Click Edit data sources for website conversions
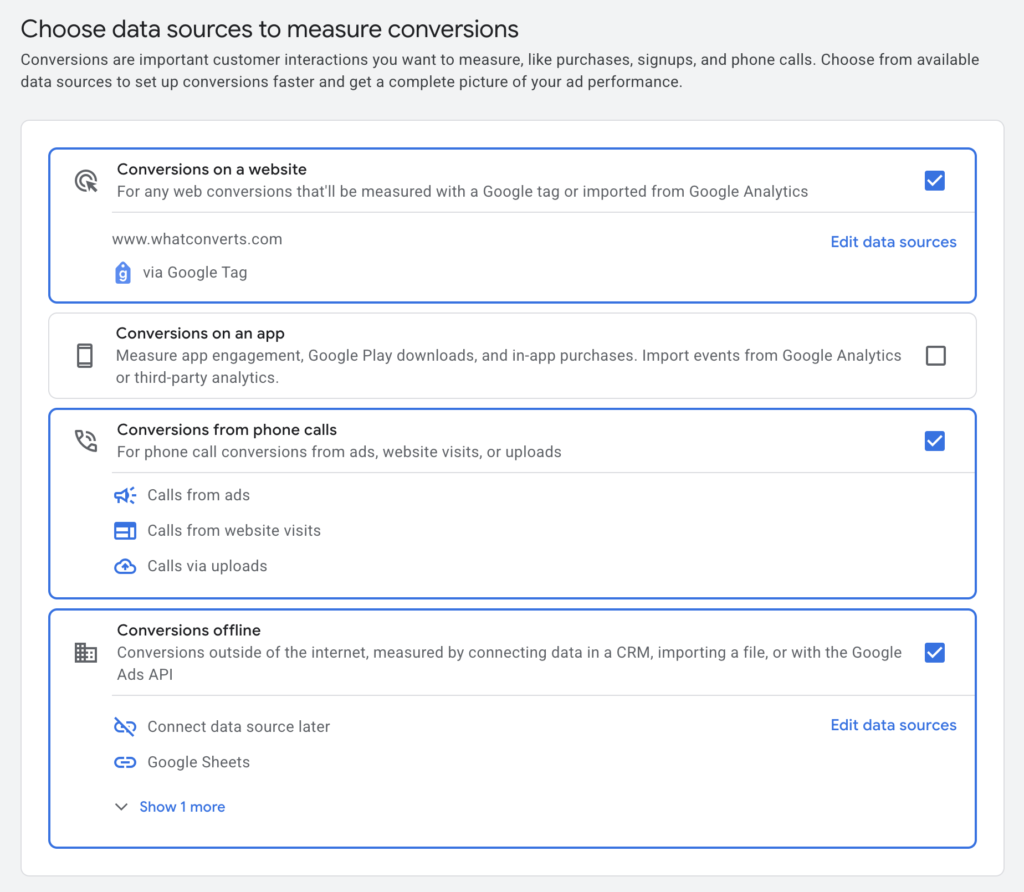This screenshot has width=1024, height=892. 893,241
